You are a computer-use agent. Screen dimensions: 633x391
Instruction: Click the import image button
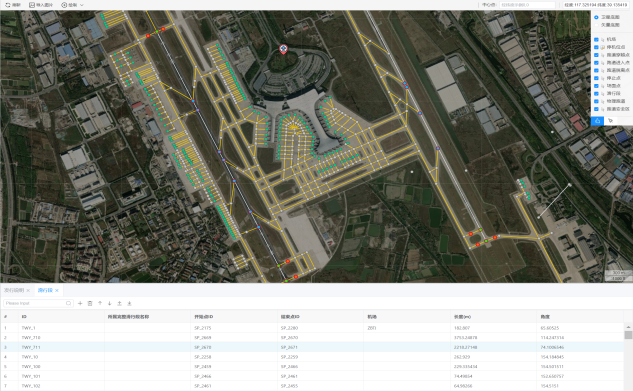(41, 5)
